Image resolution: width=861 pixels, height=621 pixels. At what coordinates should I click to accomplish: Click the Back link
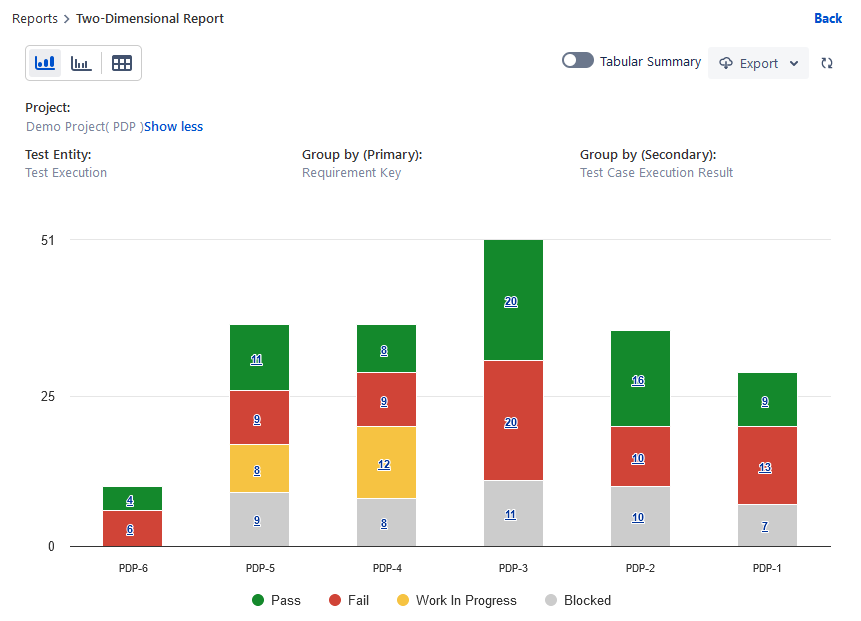828,19
